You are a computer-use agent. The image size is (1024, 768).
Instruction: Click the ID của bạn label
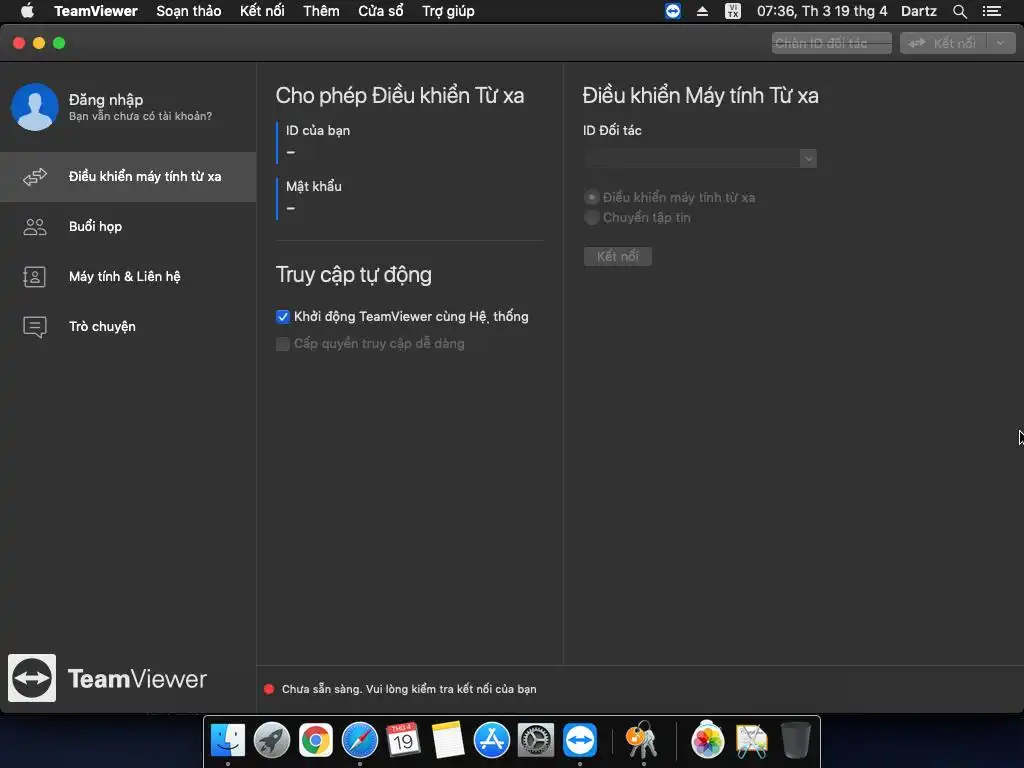318,131
